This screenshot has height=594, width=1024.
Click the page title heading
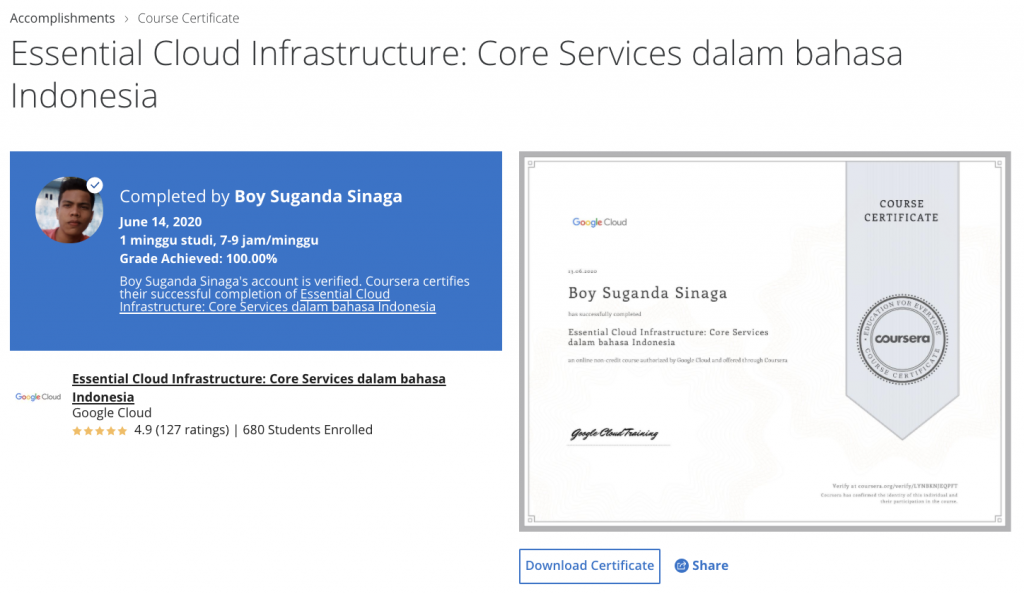(x=456, y=74)
